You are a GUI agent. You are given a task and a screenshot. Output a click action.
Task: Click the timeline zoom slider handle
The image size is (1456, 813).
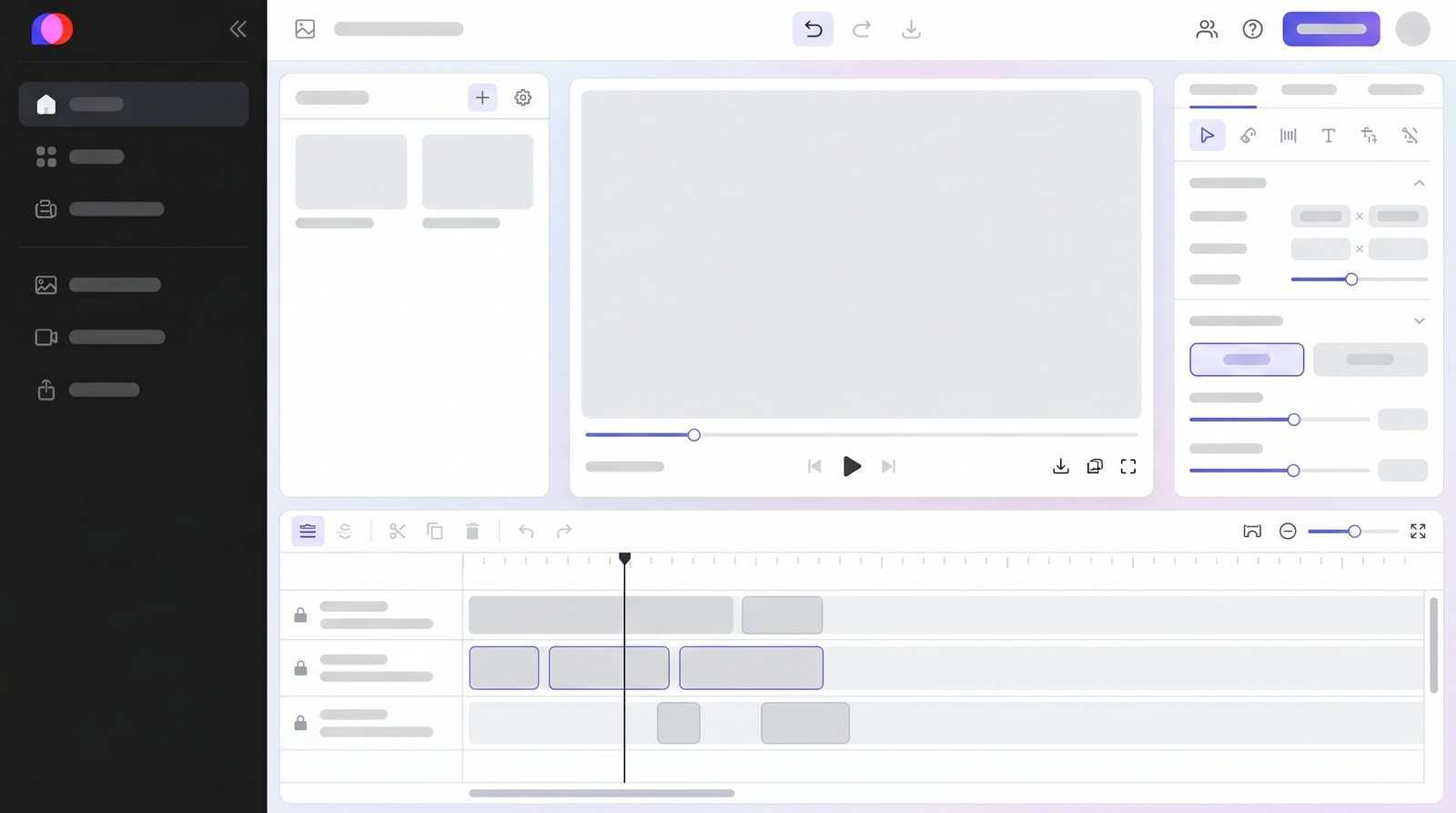[x=1354, y=531]
